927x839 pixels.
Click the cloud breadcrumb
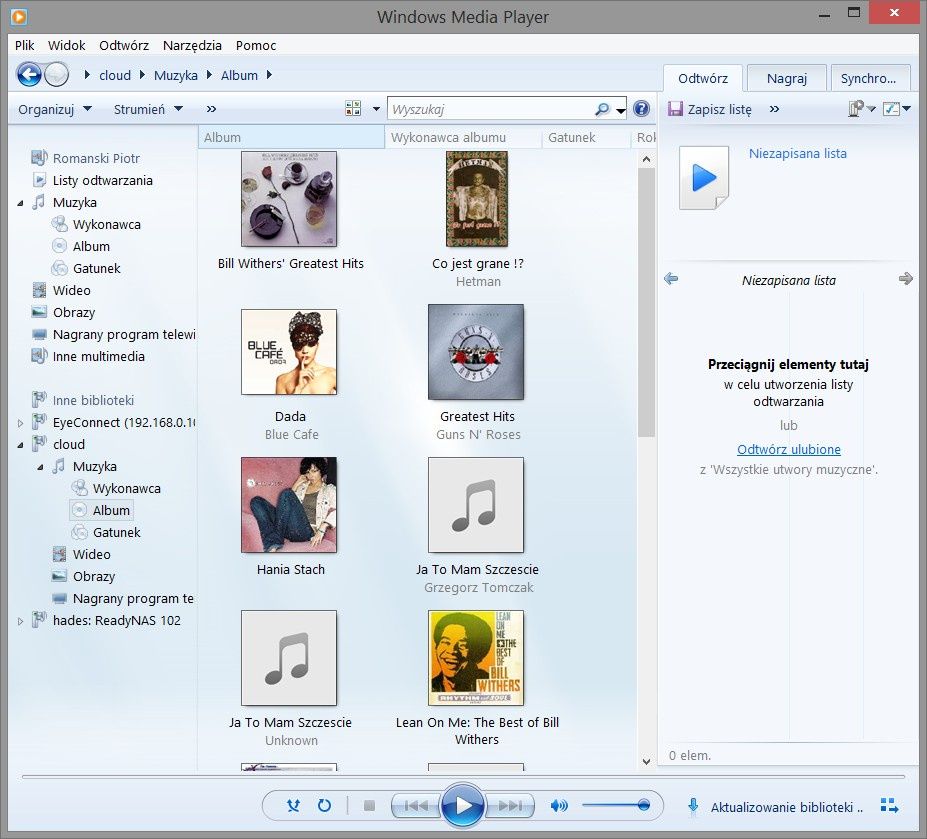click(115, 76)
